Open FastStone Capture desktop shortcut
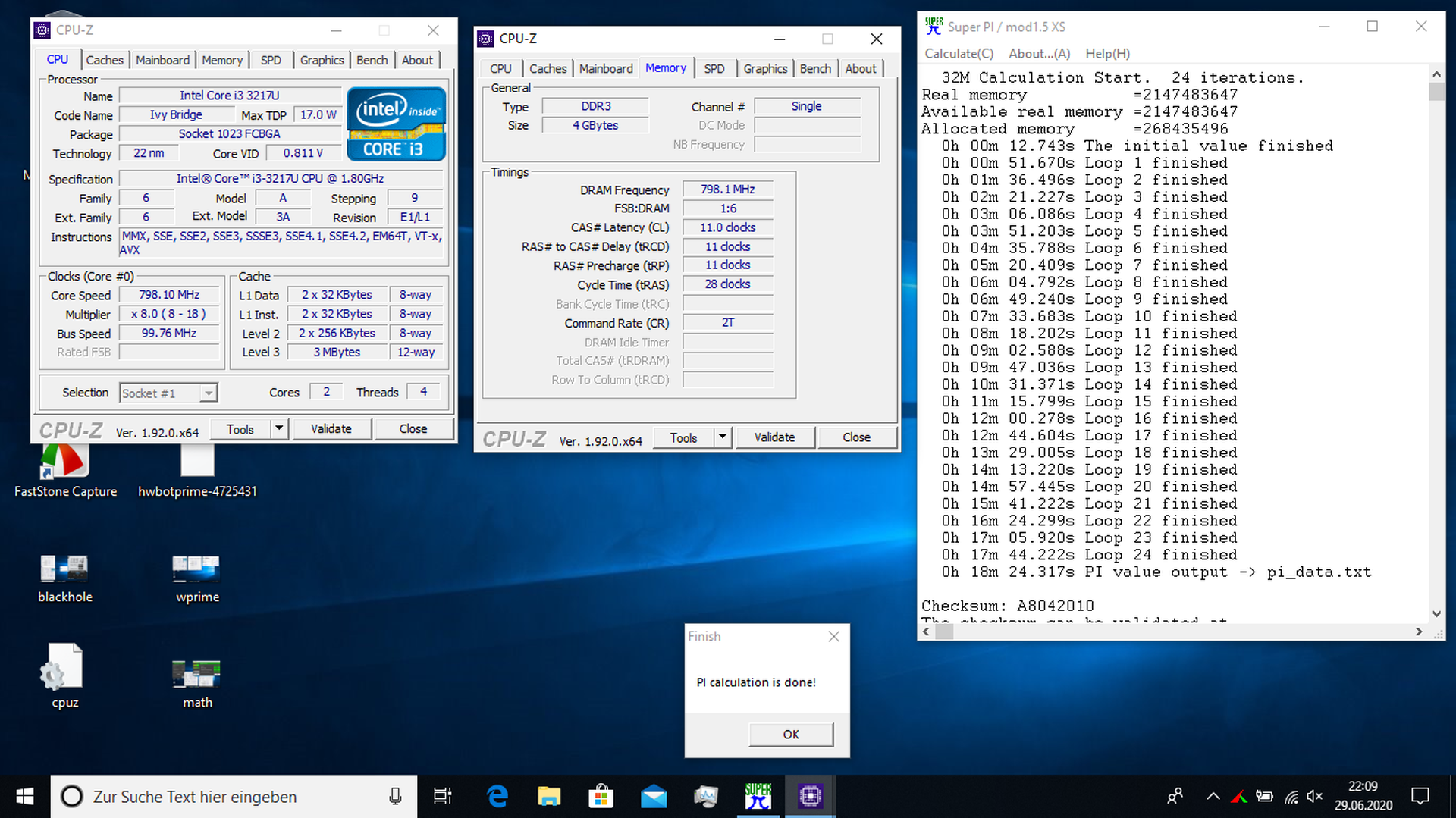1456x818 pixels. (x=65, y=470)
